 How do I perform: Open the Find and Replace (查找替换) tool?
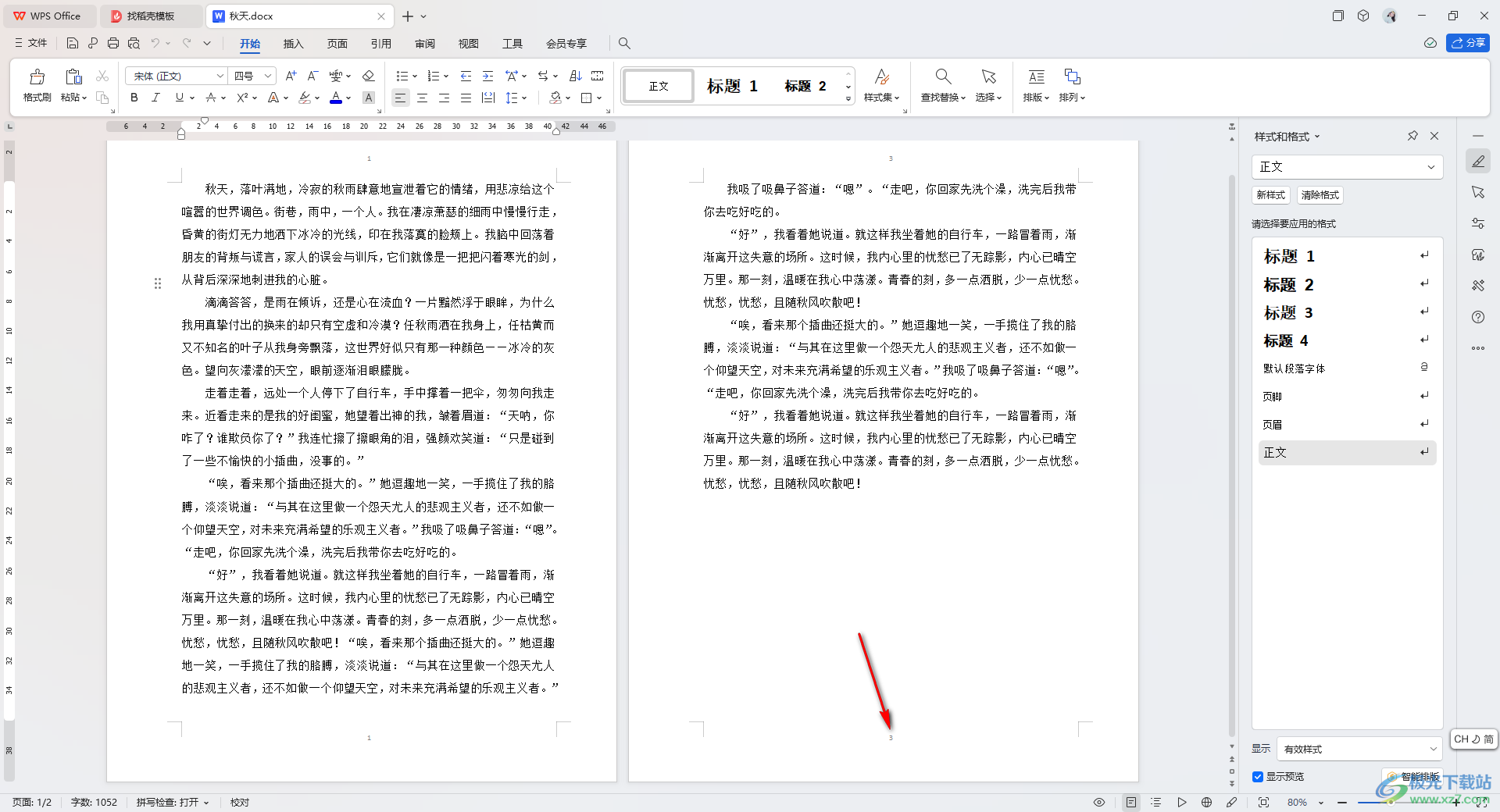coord(943,84)
